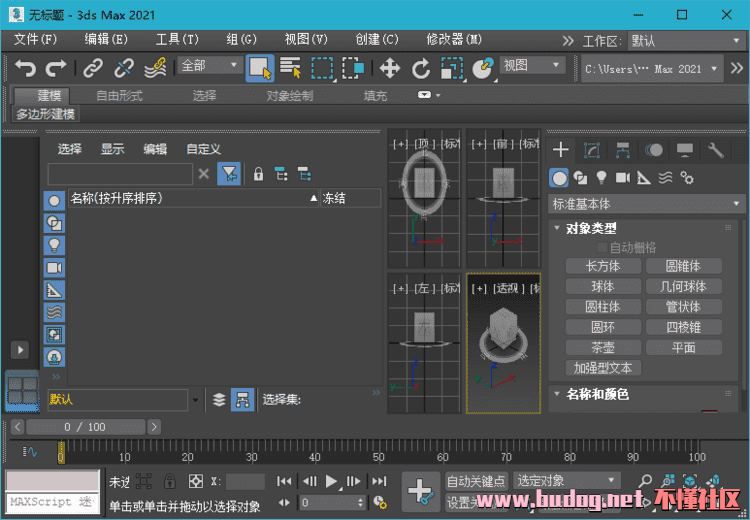The height and width of the screenshot is (520, 750).
Task: Toggle Display Geometry filter in Scene Explorer
Action: coord(55,201)
